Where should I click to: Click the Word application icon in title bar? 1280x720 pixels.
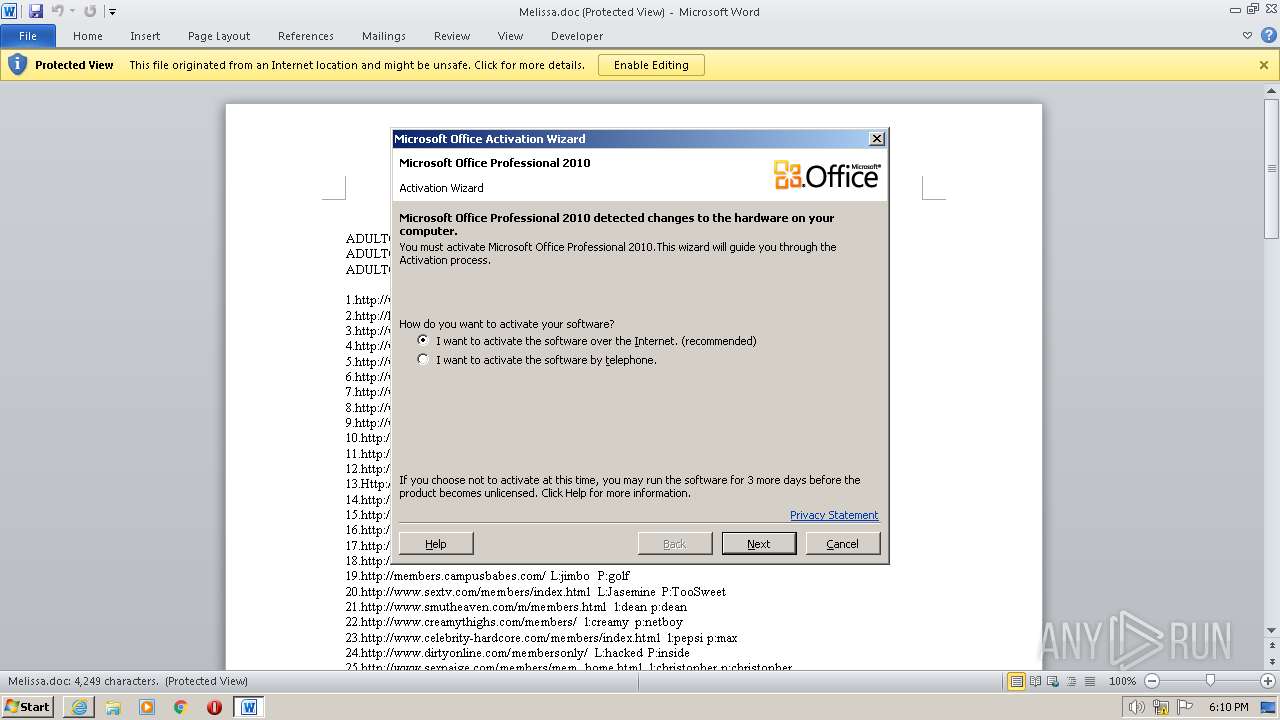[9, 11]
